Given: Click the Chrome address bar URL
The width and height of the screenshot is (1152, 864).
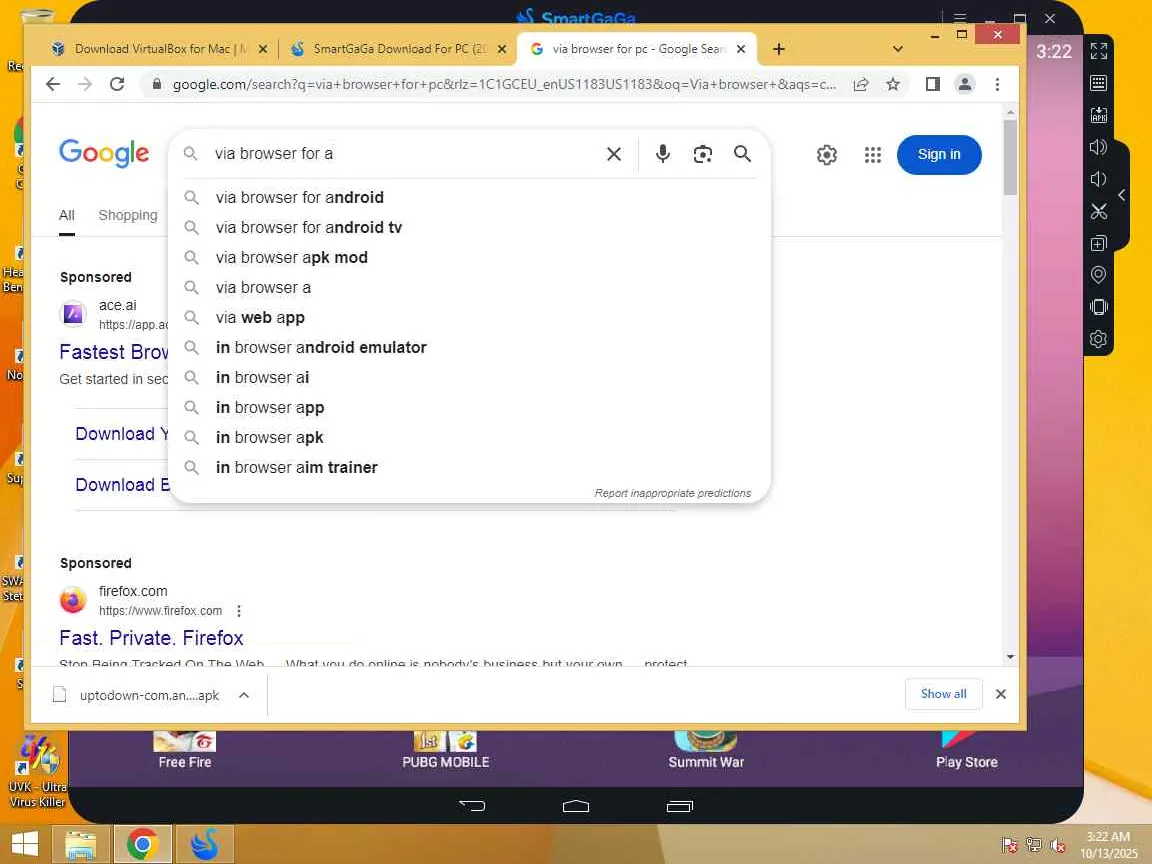Looking at the screenshot, I should (504, 84).
